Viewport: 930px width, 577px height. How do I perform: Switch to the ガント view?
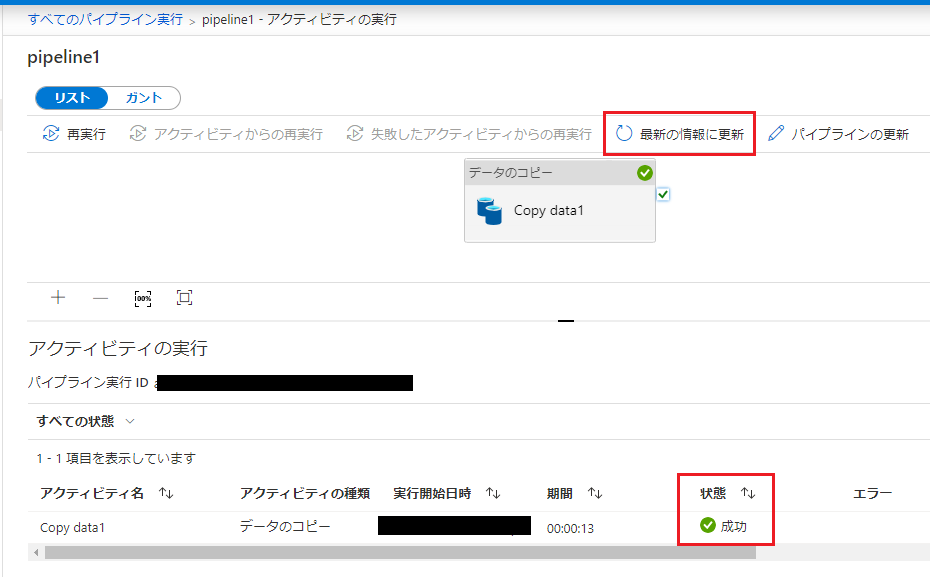(x=144, y=98)
